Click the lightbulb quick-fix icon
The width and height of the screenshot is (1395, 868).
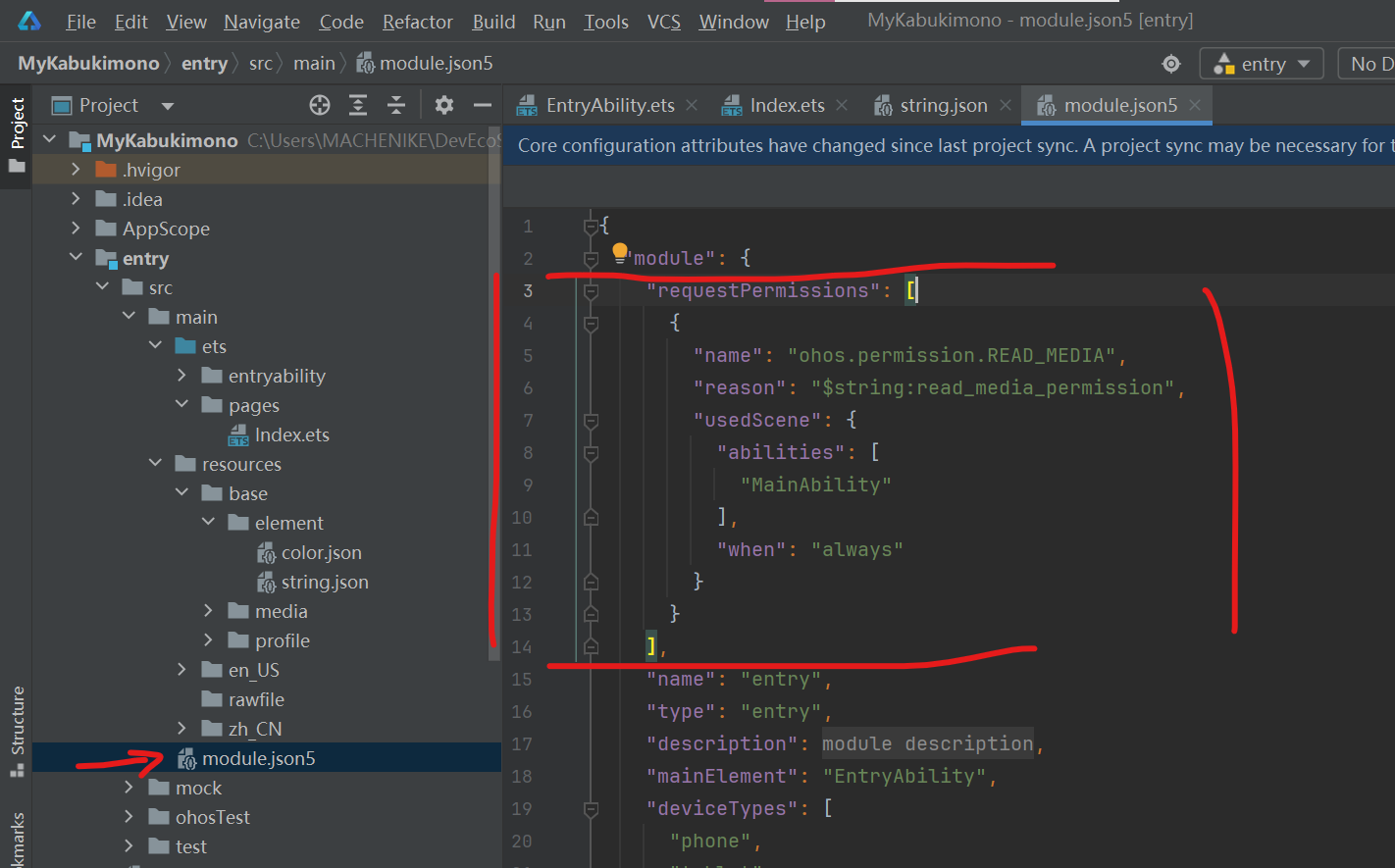(x=619, y=252)
